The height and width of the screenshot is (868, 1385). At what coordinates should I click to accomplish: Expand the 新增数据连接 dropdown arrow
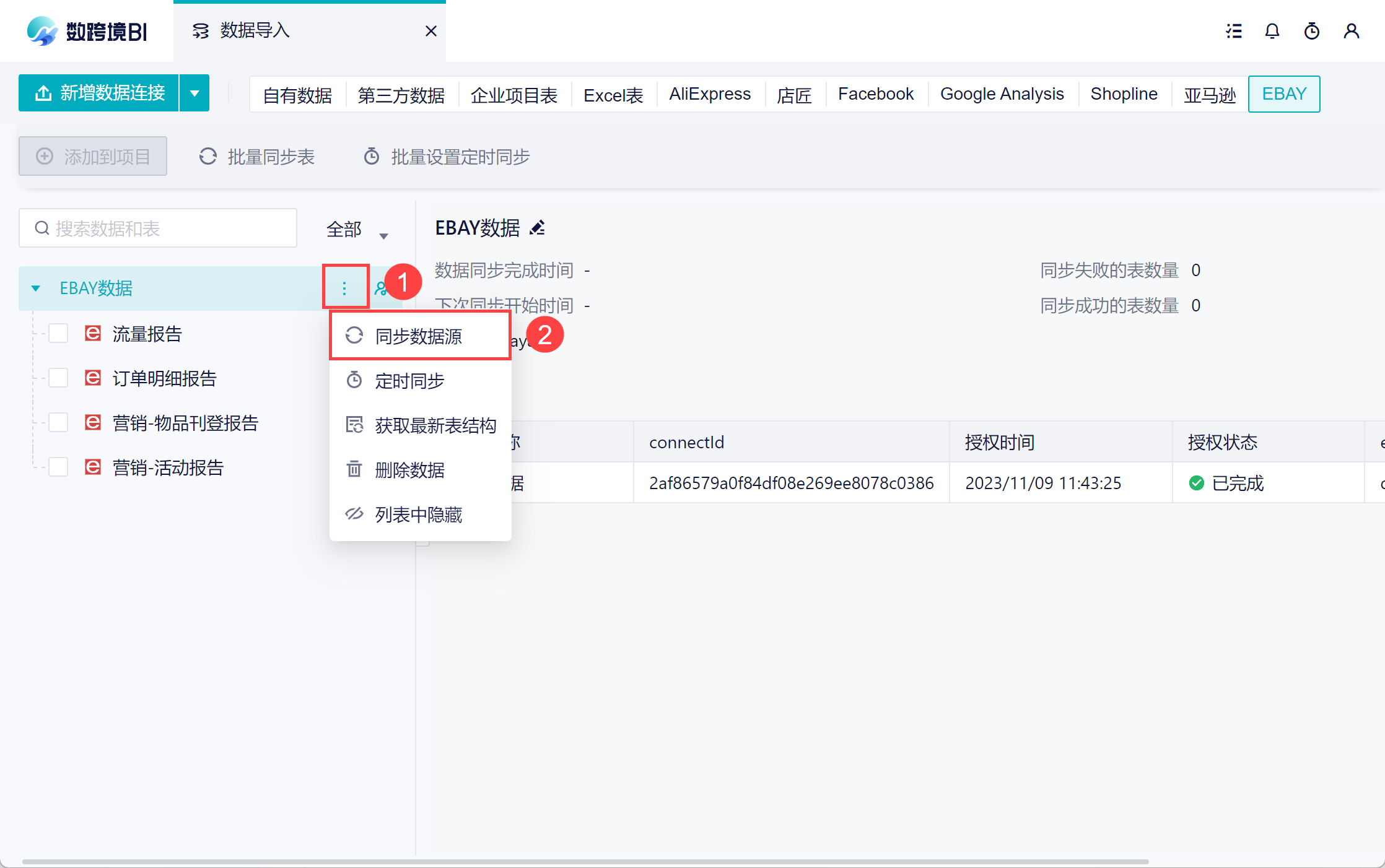[194, 93]
